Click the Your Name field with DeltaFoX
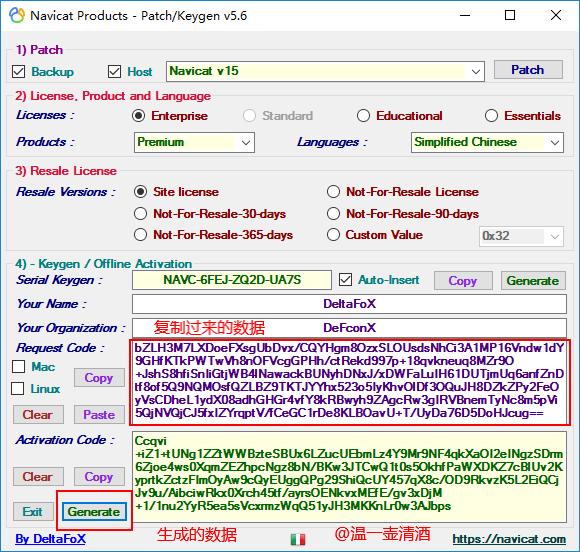The image size is (580, 552). 349,304
